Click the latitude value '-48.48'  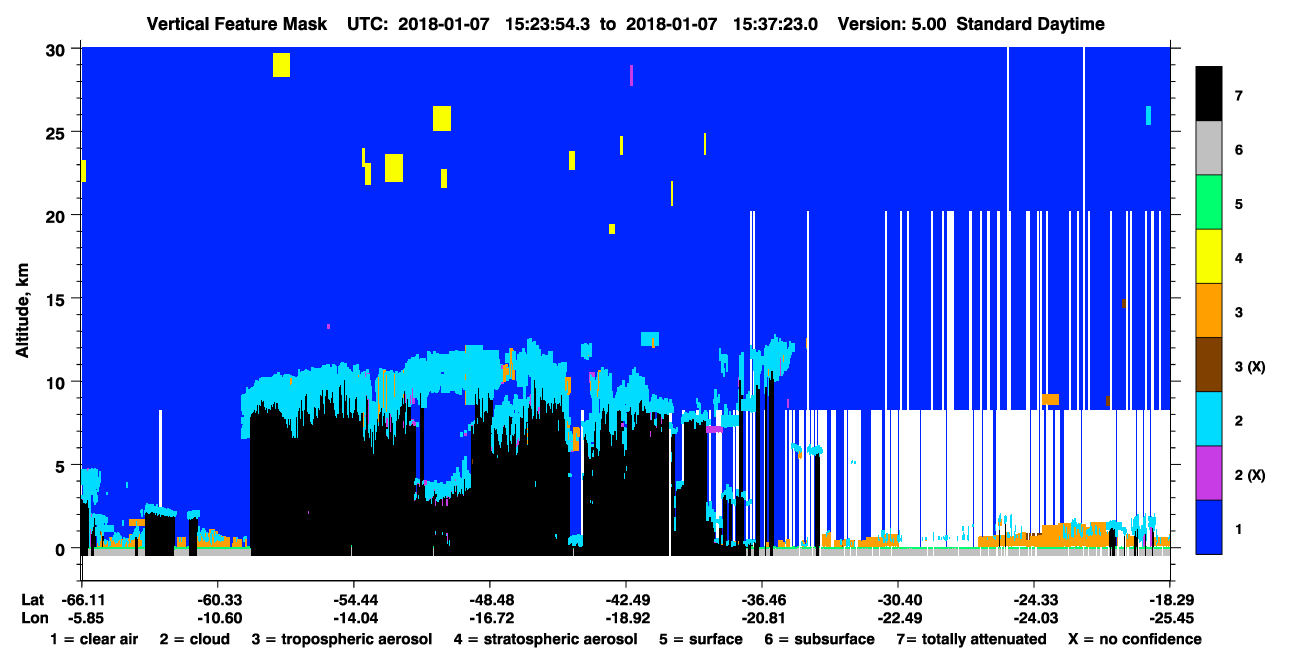(x=489, y=600)
